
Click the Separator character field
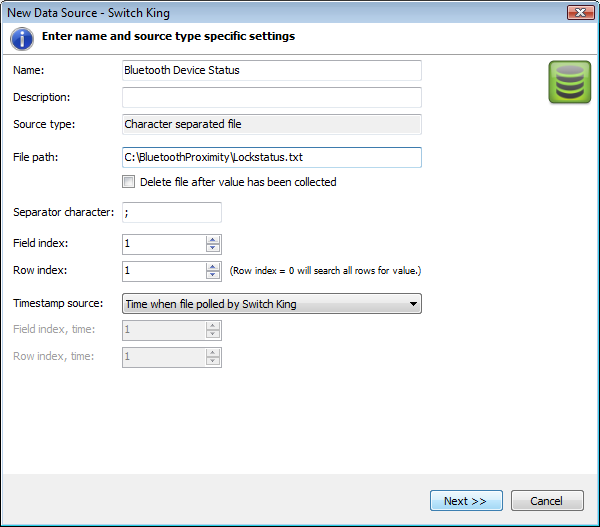point(172,212)
